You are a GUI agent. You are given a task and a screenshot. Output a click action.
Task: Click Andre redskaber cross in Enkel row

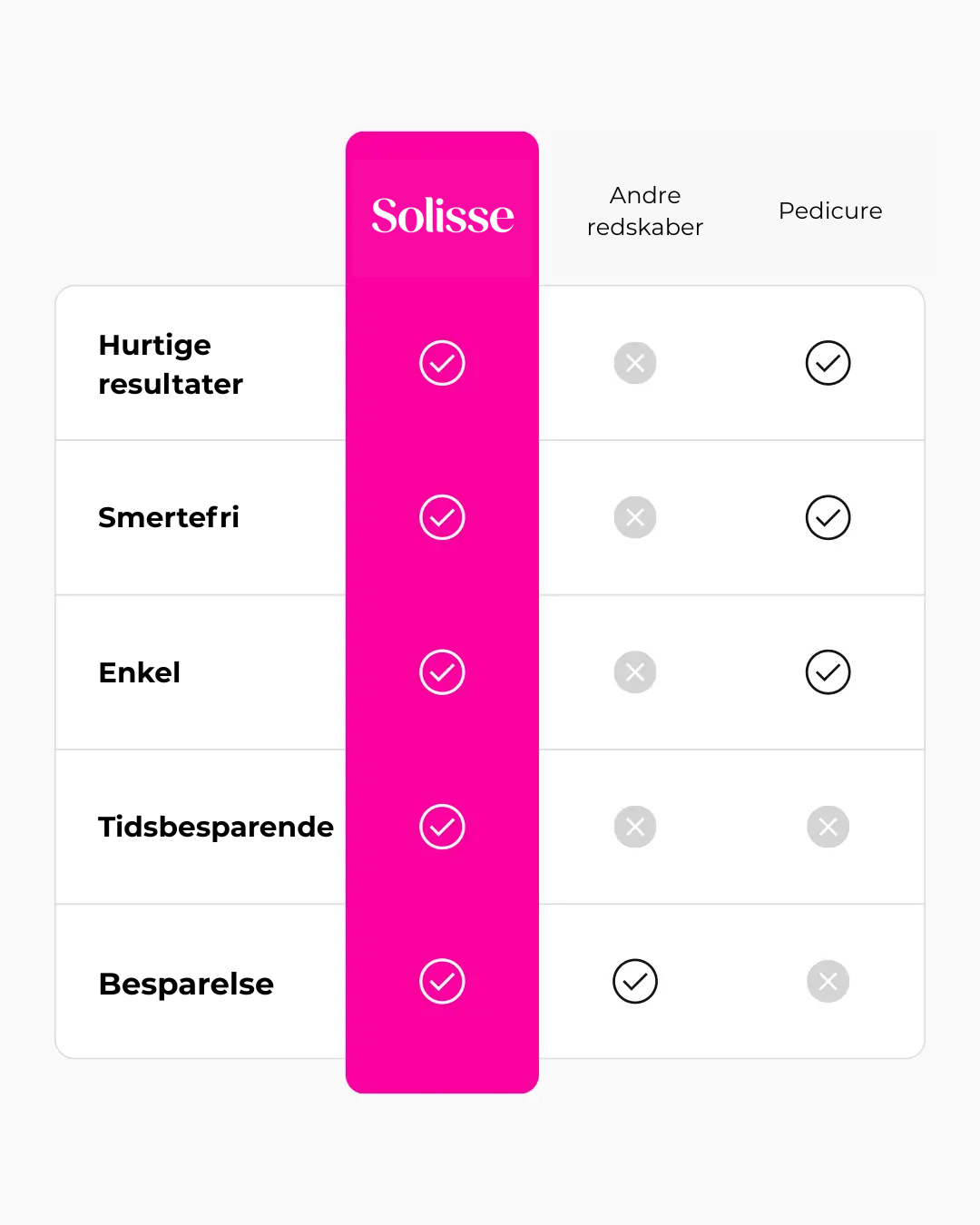pos(635,672)
